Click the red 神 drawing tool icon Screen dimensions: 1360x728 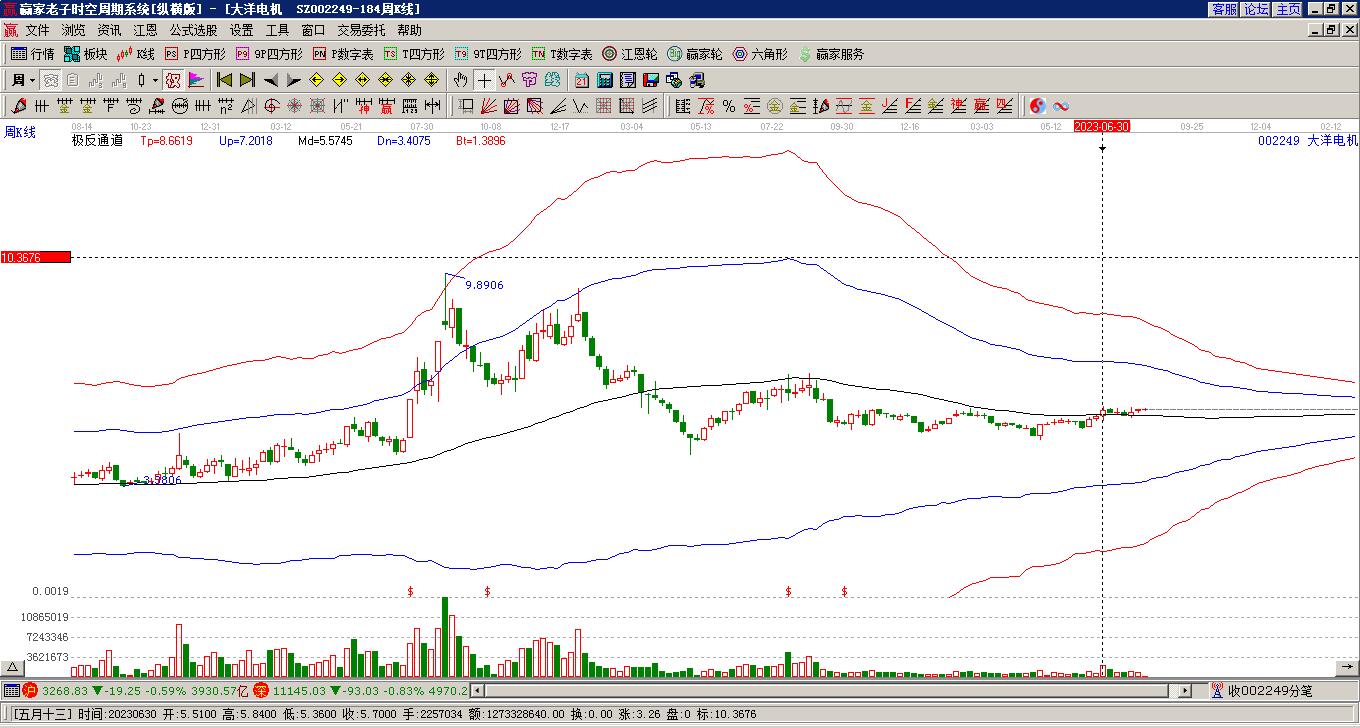pyautogui.click(x=364, y=106)
